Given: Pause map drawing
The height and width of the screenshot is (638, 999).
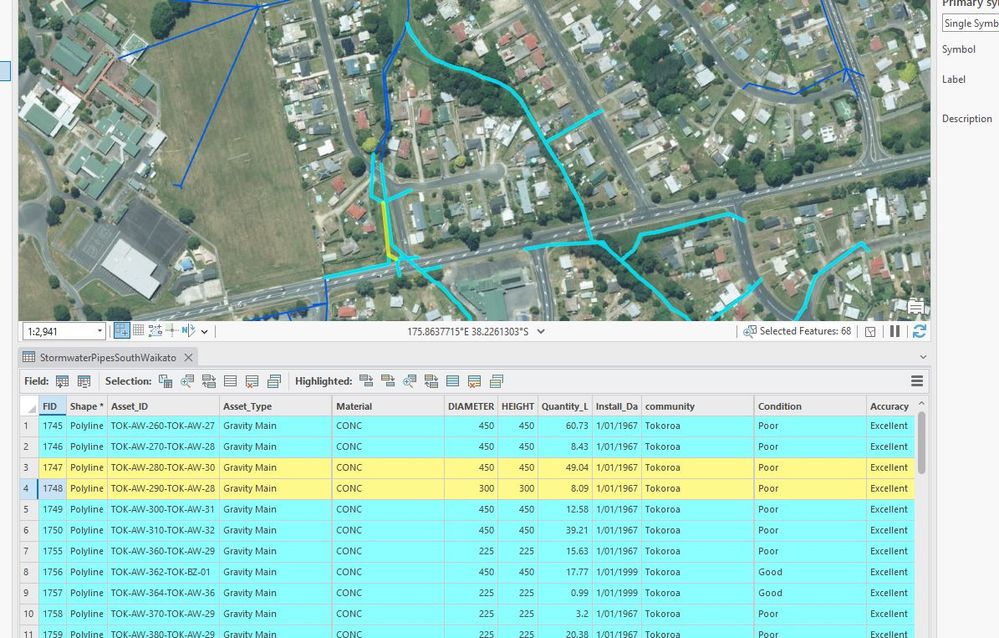Looking at the screenshot, I should pyautogui.click(x=895, y=331).
